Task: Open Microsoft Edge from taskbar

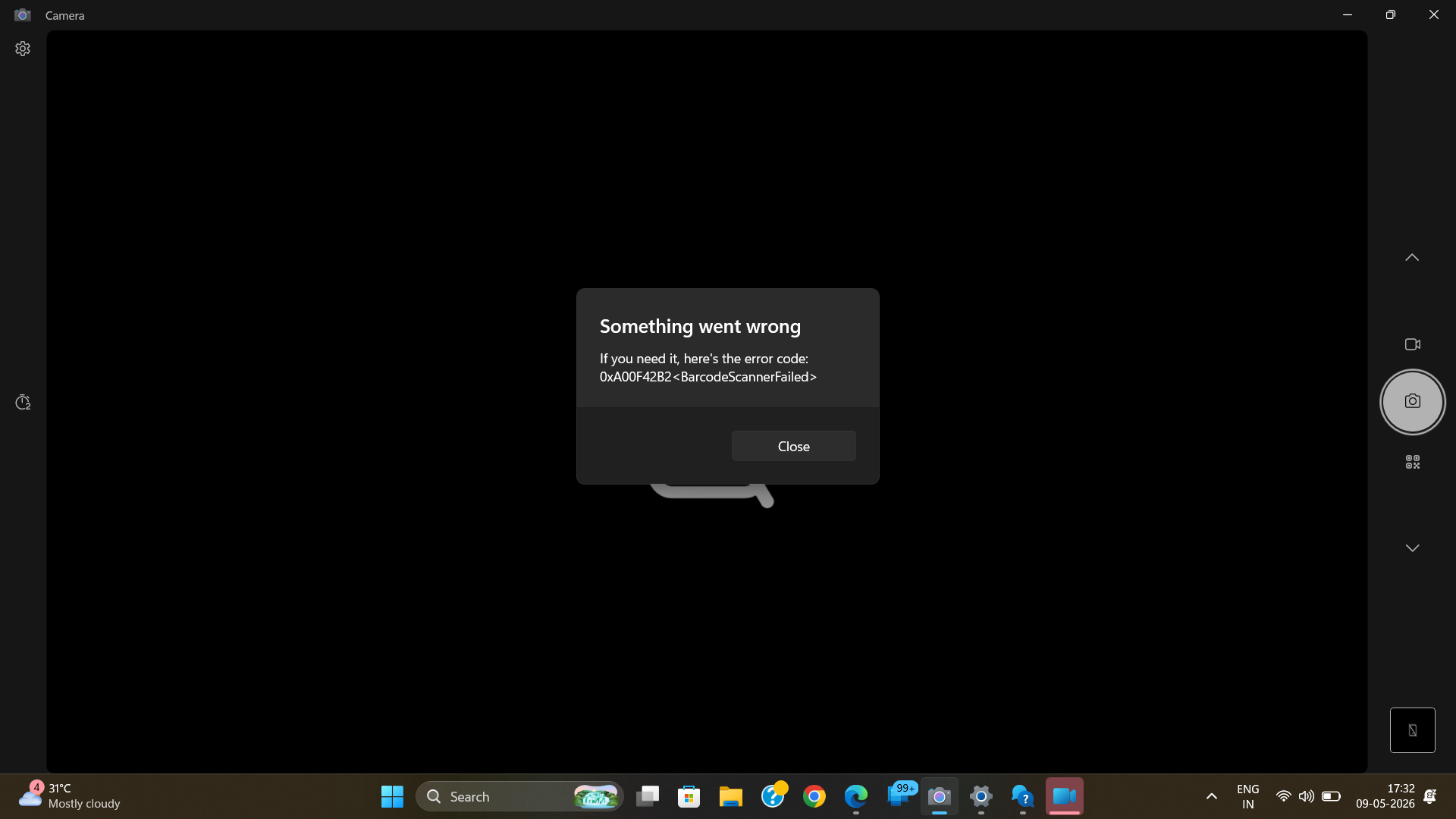Action: pos(856,796)
